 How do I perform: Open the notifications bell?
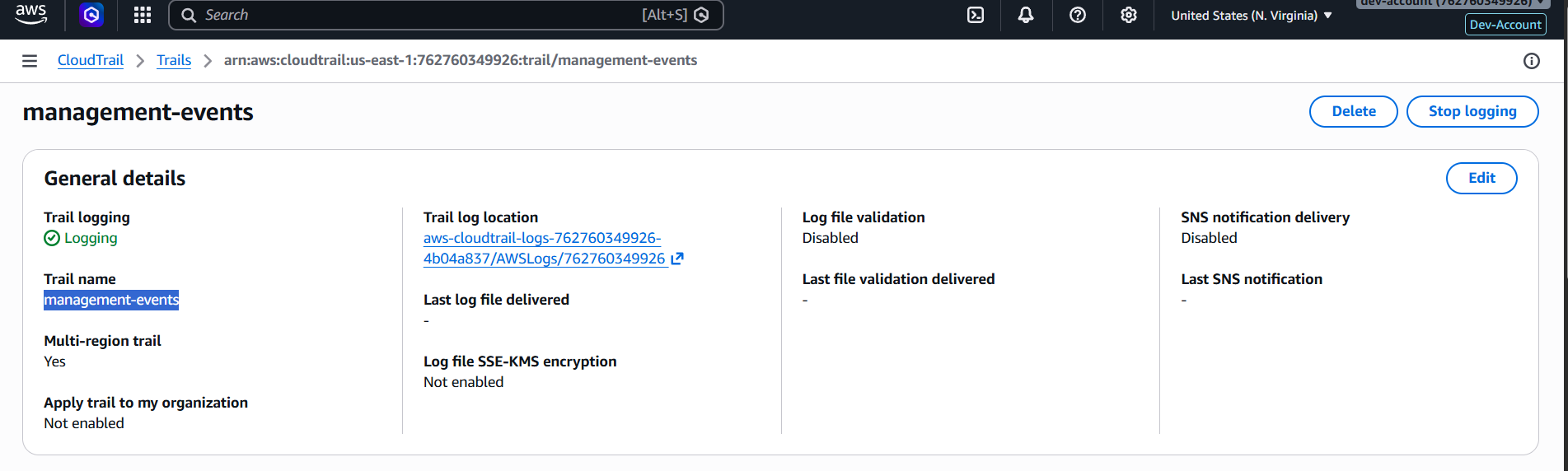point(1026,15)
